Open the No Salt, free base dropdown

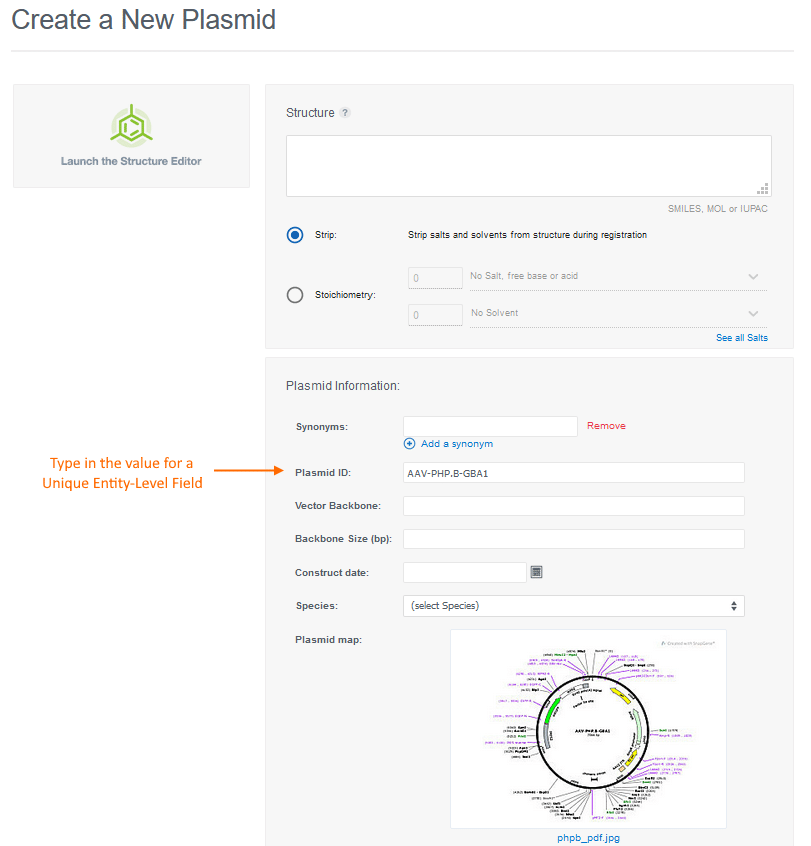(x=614, y=277)
